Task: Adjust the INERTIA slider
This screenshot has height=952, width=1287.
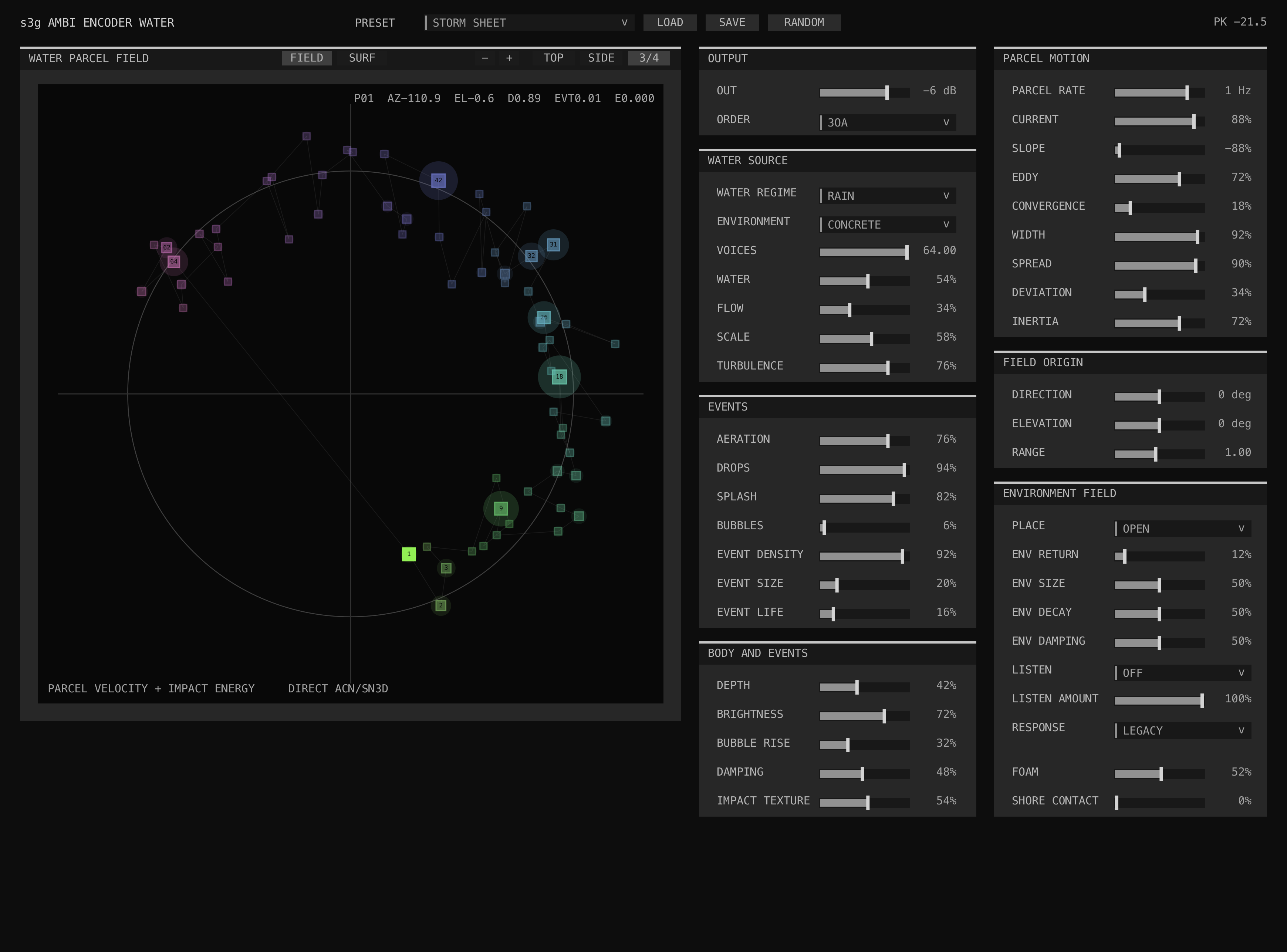Action: 1160,323
